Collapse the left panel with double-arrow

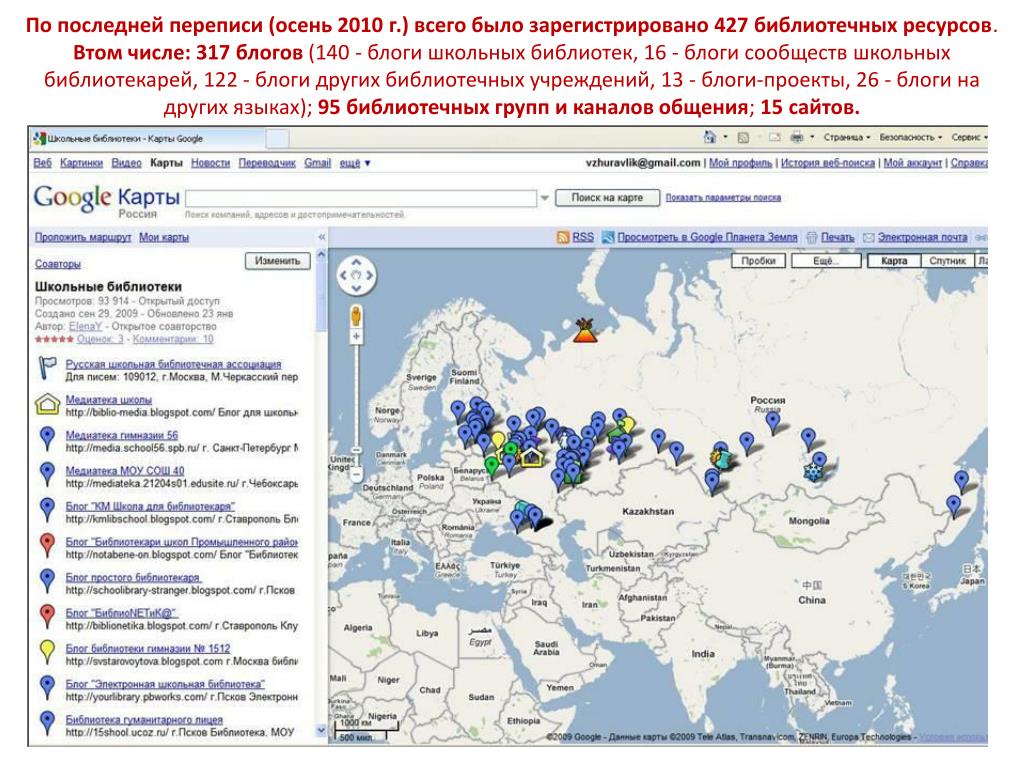pyautogui.click(x=321, y=237)
